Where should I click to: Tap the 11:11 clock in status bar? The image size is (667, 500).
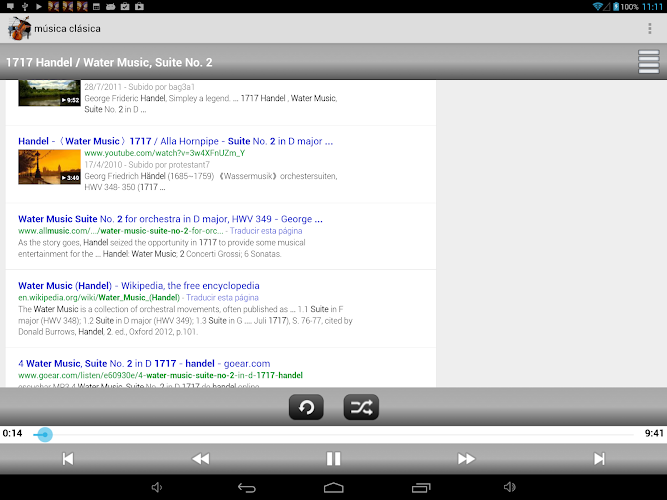(x=652, y=7)
